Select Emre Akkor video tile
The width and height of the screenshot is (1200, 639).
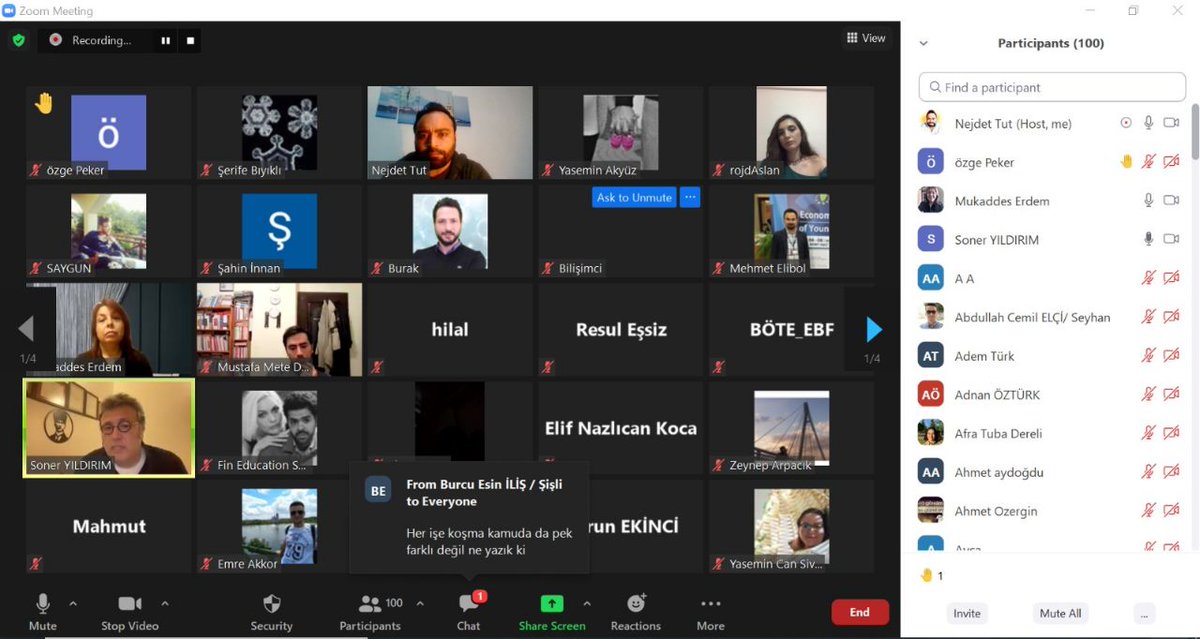279,526
